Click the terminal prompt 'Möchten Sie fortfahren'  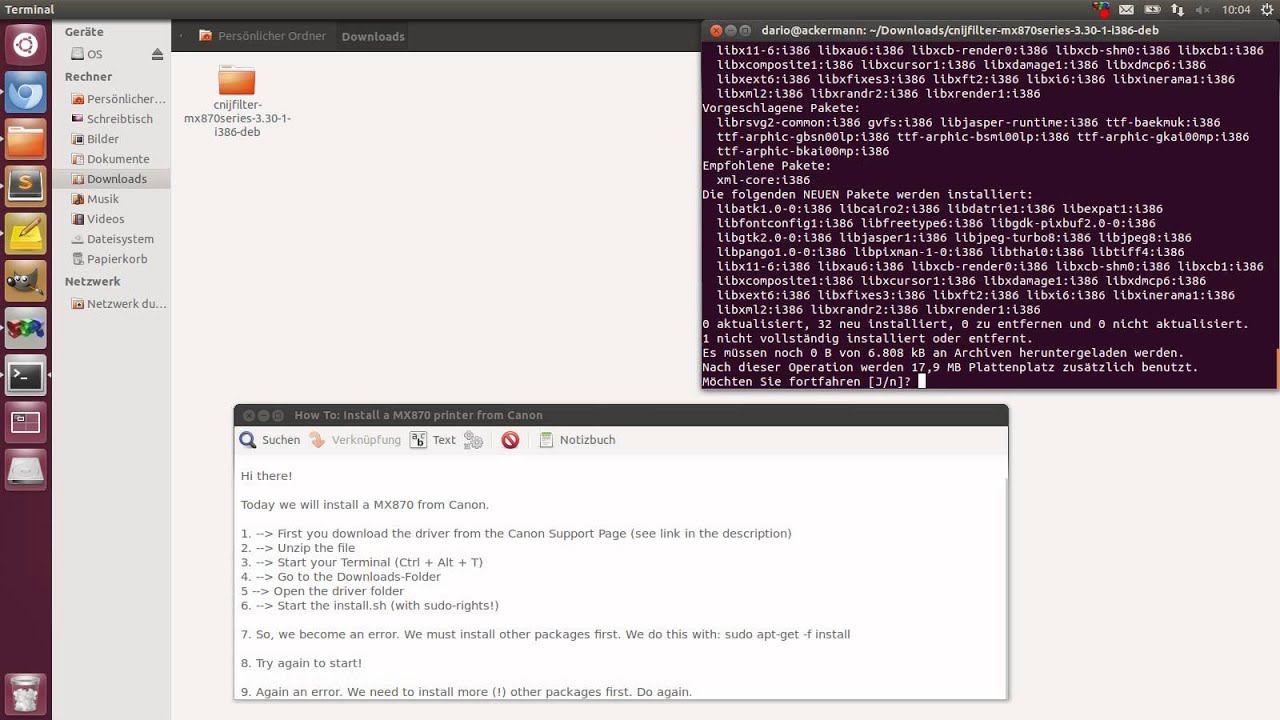point(807,382)
